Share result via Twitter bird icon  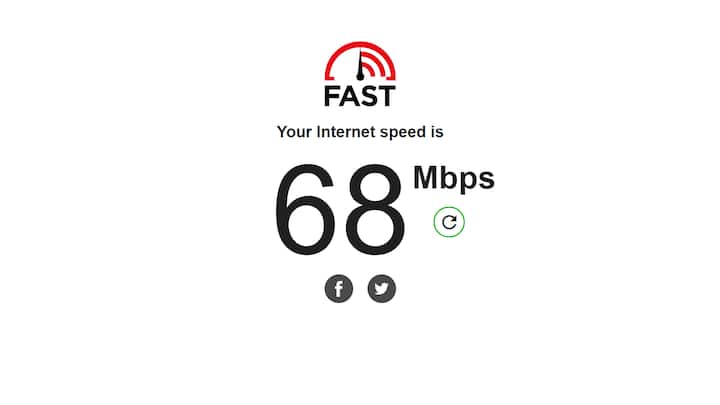pos(382,289)
